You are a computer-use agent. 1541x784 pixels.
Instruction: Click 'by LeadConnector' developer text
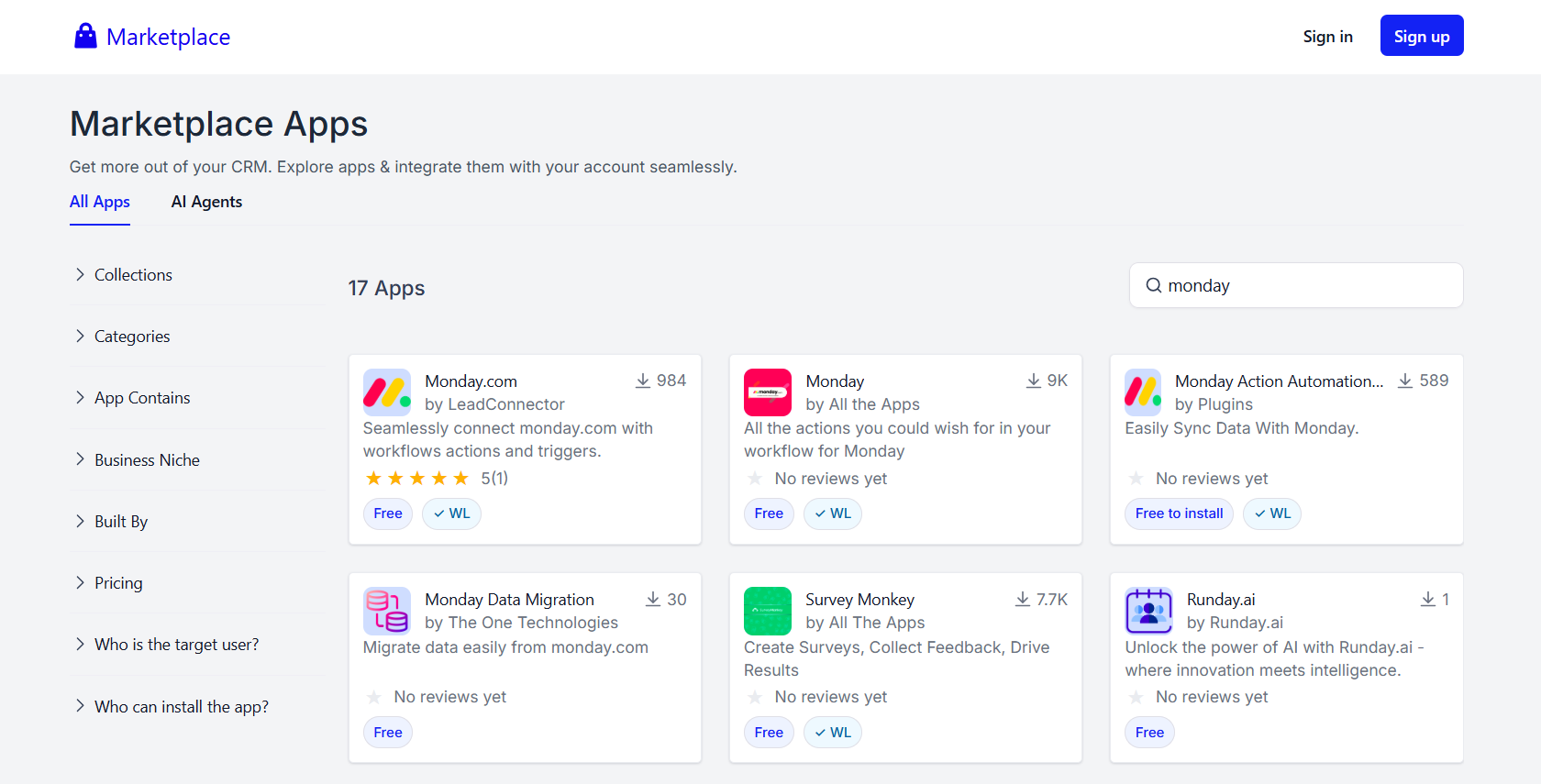[x=494, y=404]
